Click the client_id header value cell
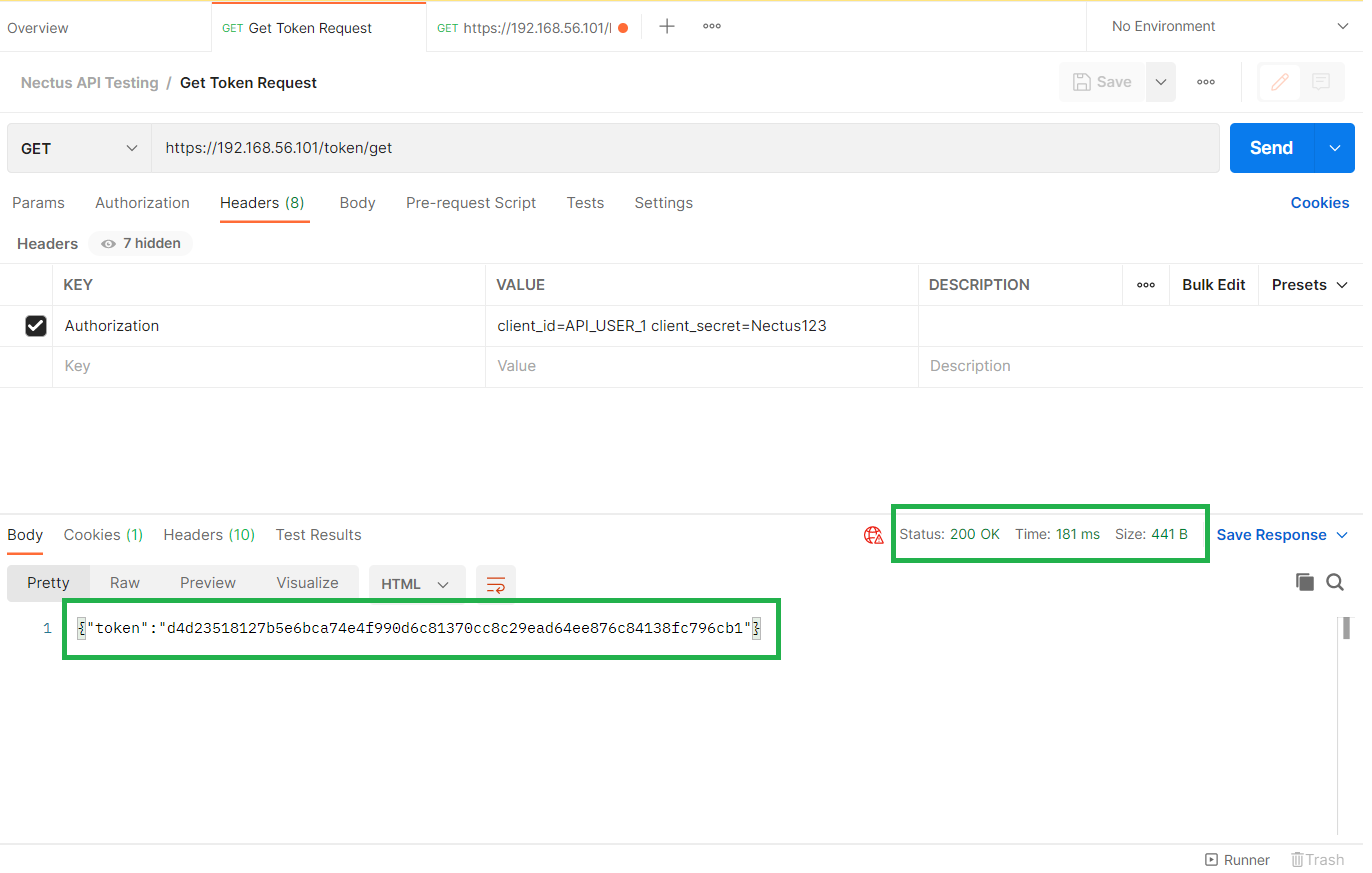 (x=702, y=326)
